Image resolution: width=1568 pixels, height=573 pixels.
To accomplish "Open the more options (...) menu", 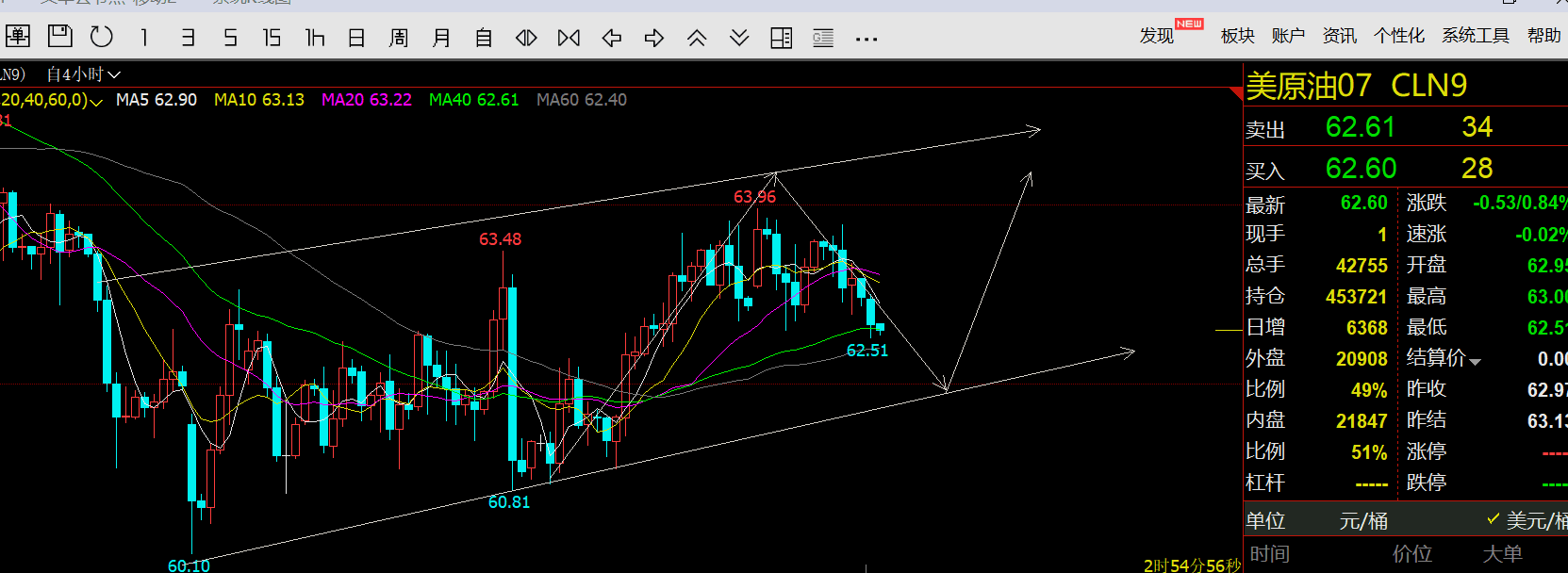I will (867, 39).
